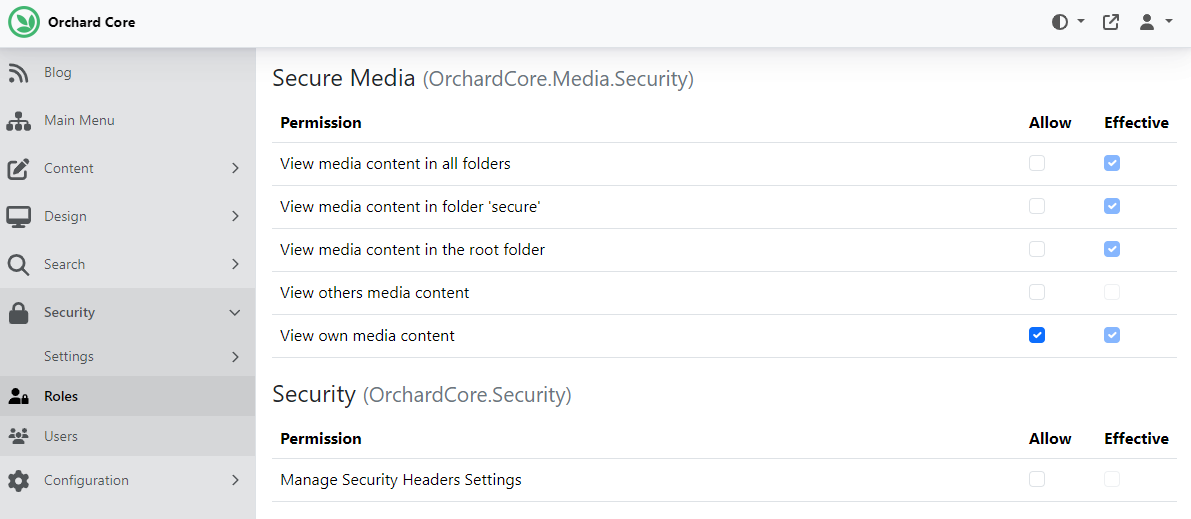Viewport: 1191px width, 519px height.
Task: Click the Configuration gear icon
Action: [18, 481]
